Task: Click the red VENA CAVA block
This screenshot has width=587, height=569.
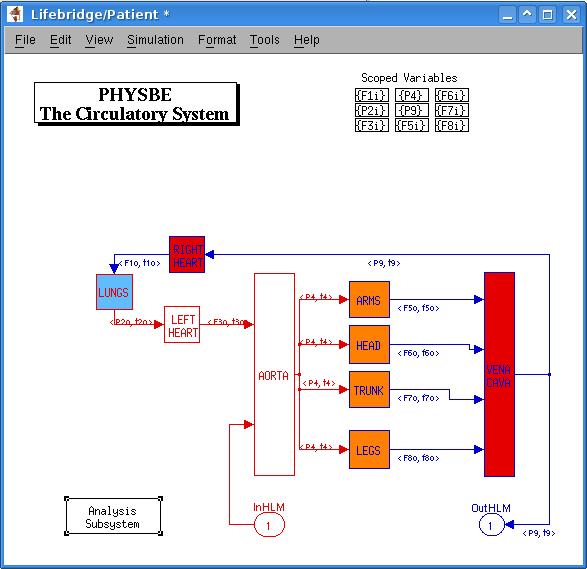Action: pos(499,374)
